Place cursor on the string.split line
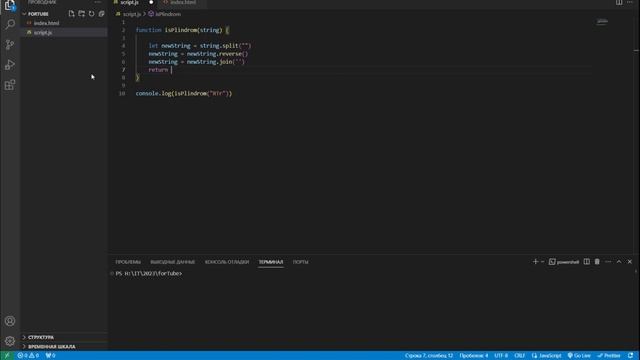 [x=200, y=46]
